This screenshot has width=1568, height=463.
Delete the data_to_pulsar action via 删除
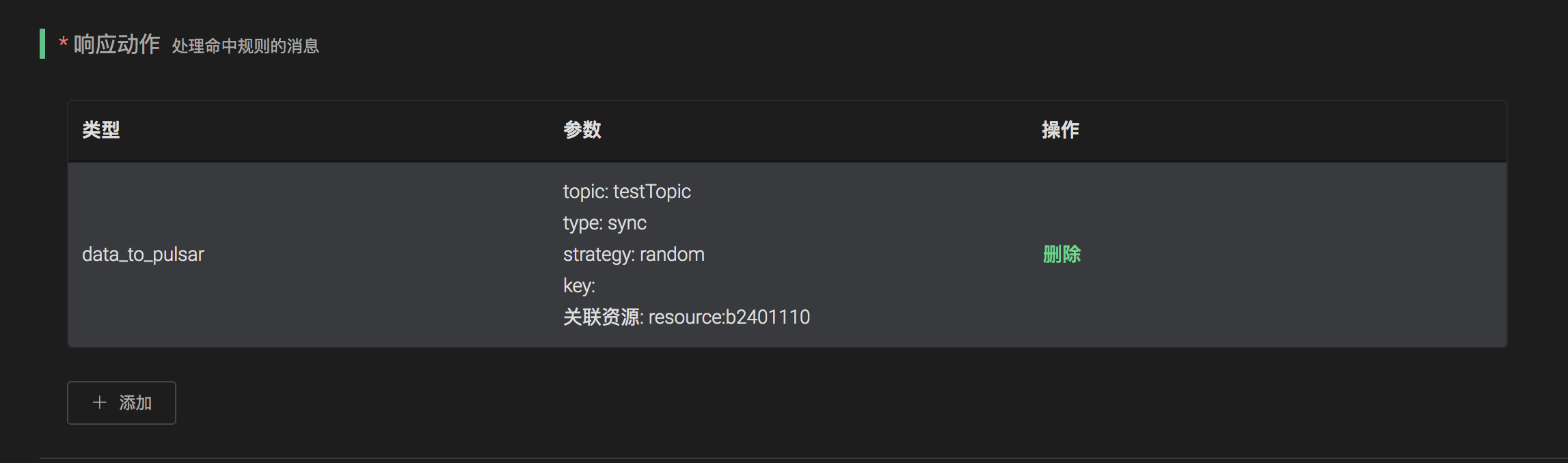[1062, 254]
